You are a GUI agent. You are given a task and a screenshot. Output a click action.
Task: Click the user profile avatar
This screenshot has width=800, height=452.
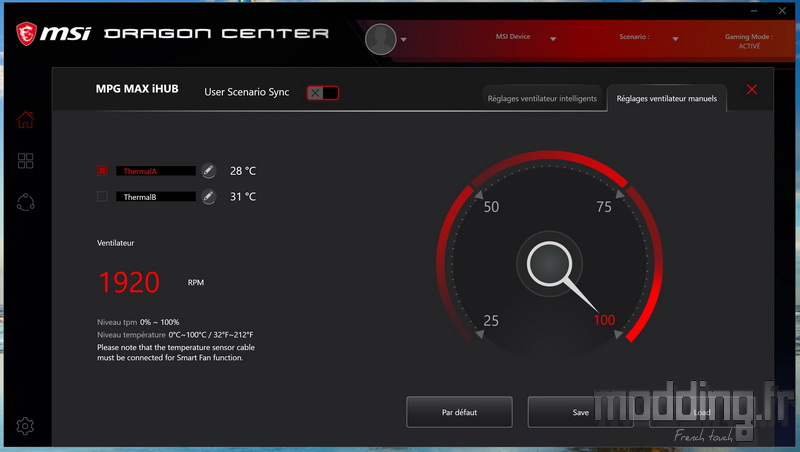pos(381,39)
